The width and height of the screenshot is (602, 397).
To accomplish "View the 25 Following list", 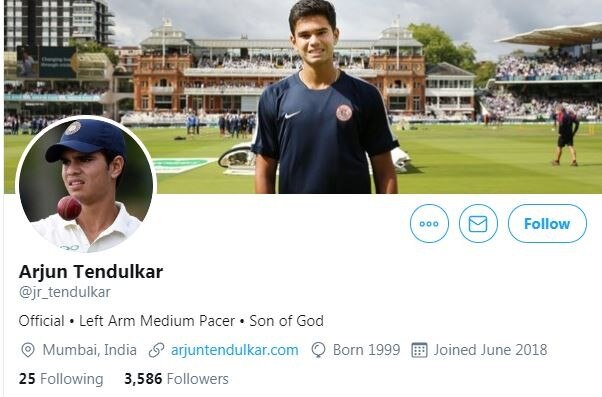I will 61,379.
